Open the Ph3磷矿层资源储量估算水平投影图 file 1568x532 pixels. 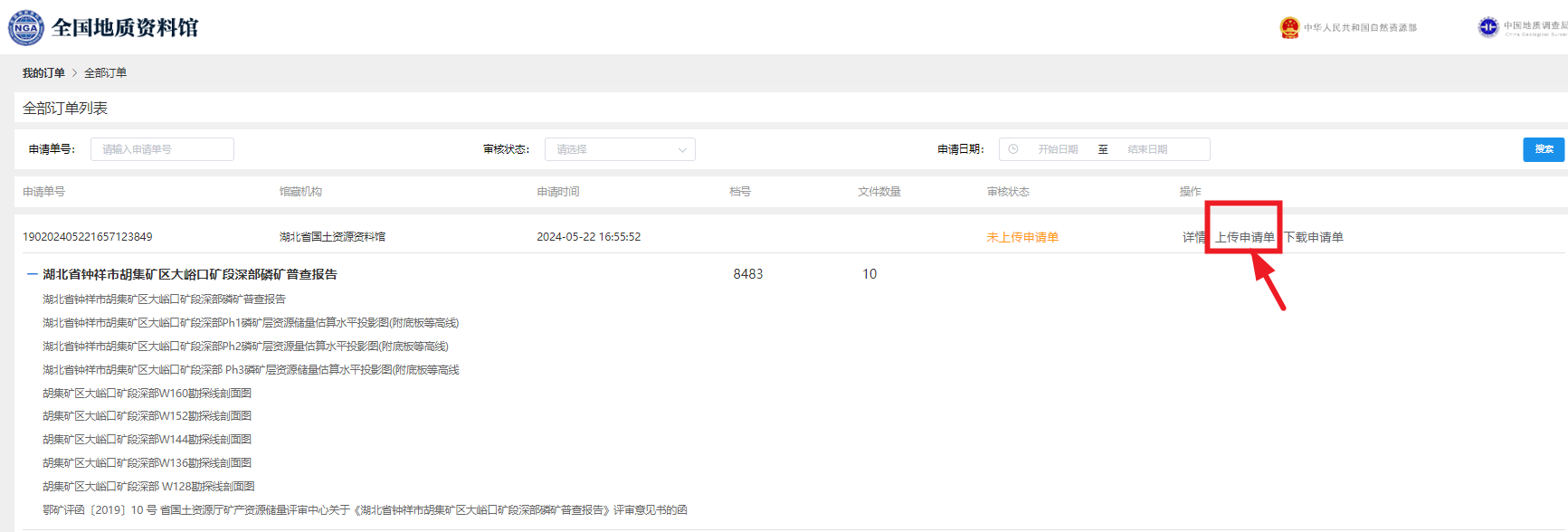point(251,370)
